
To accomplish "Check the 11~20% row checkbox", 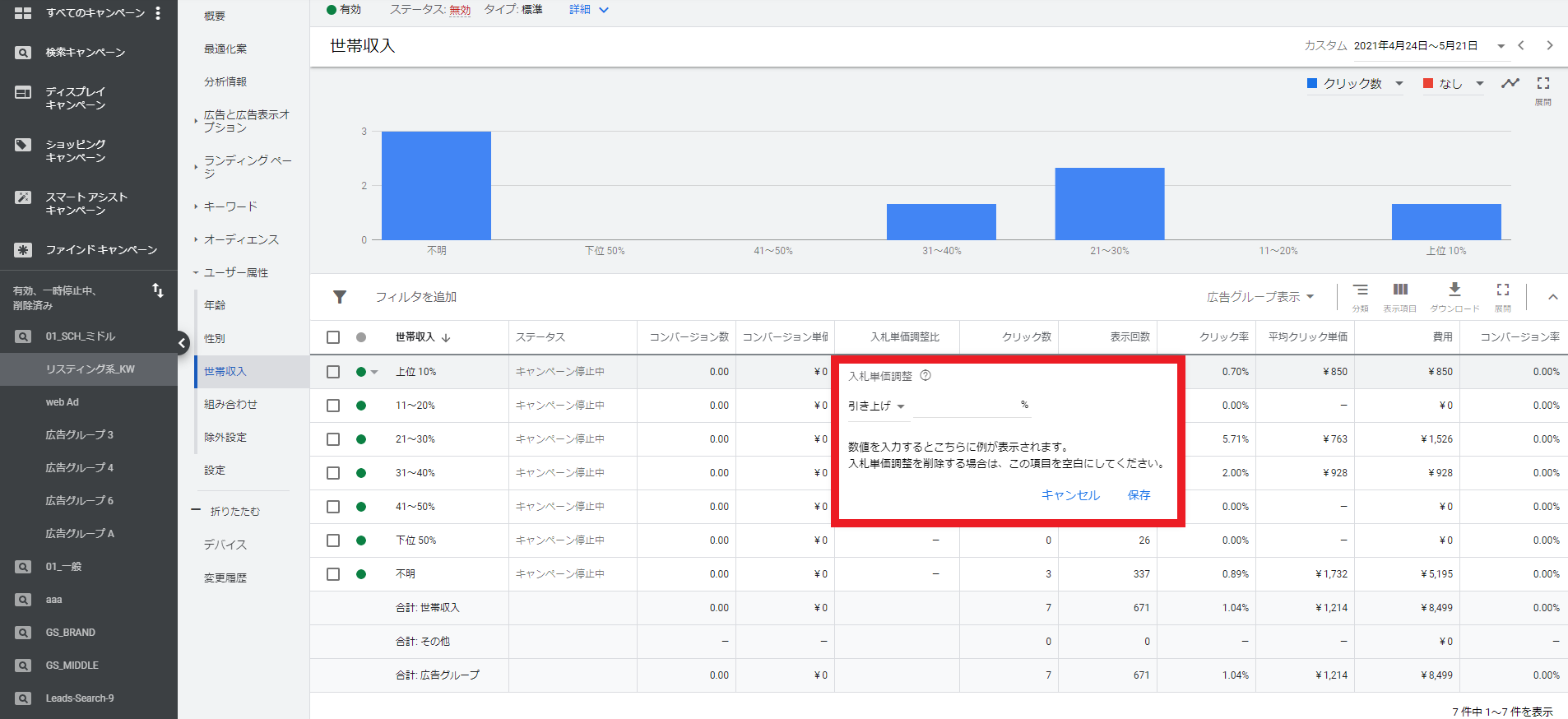I will click(333, 406).
